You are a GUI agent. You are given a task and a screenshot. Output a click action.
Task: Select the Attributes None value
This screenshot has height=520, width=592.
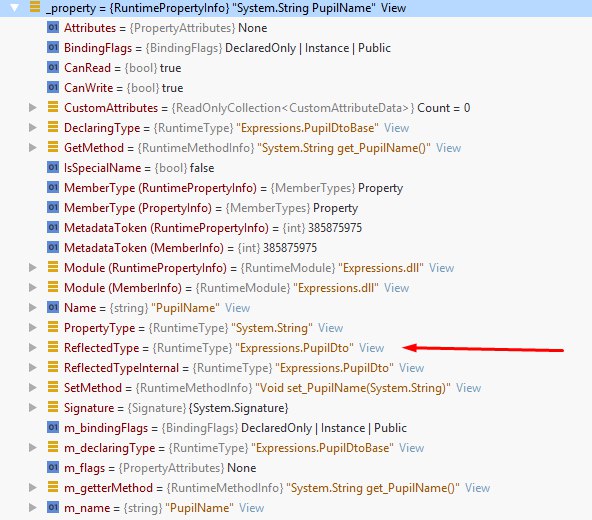pos(253,28)
